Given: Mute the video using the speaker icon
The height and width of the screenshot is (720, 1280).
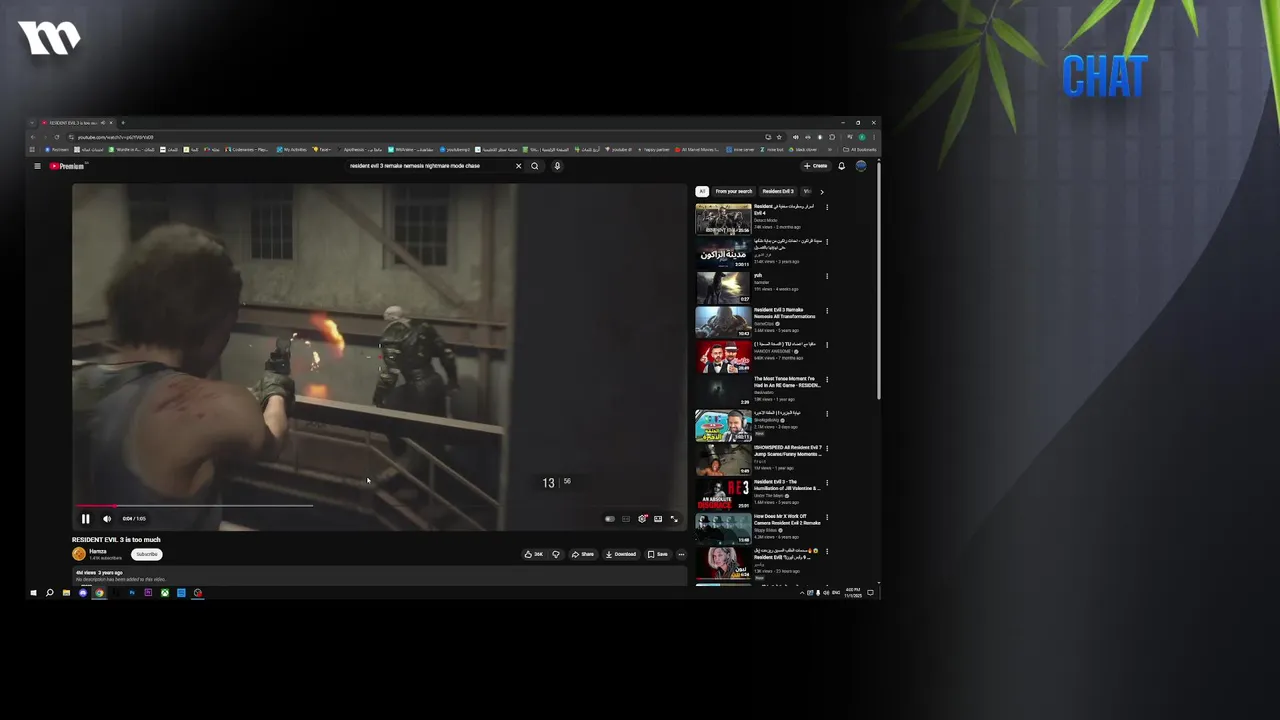Looking at the screenshot, I should coord(107,519).
